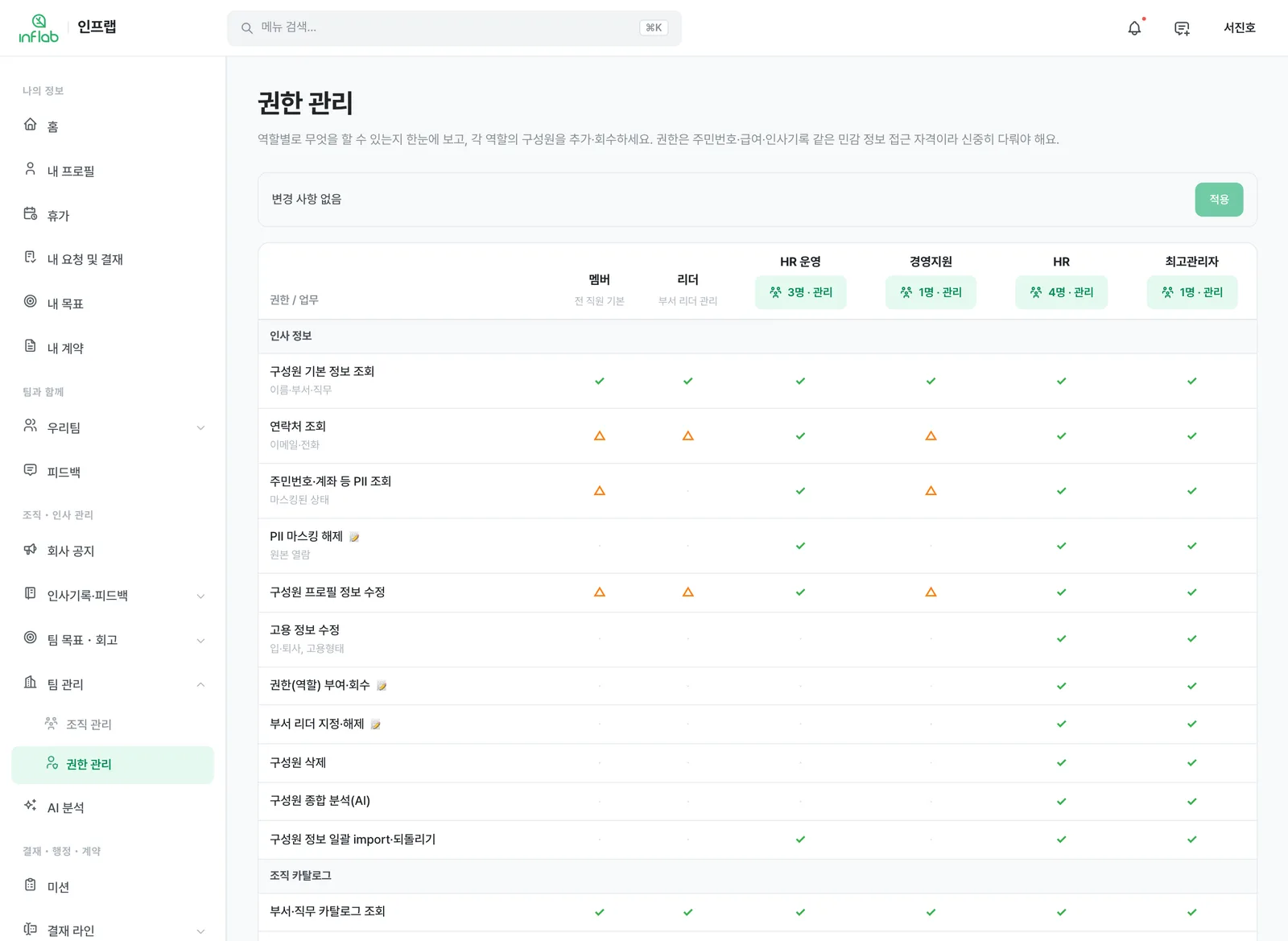Click the 결재 라인 icon
Viewport: 1288px width, 941px height.
click(31, 929)
